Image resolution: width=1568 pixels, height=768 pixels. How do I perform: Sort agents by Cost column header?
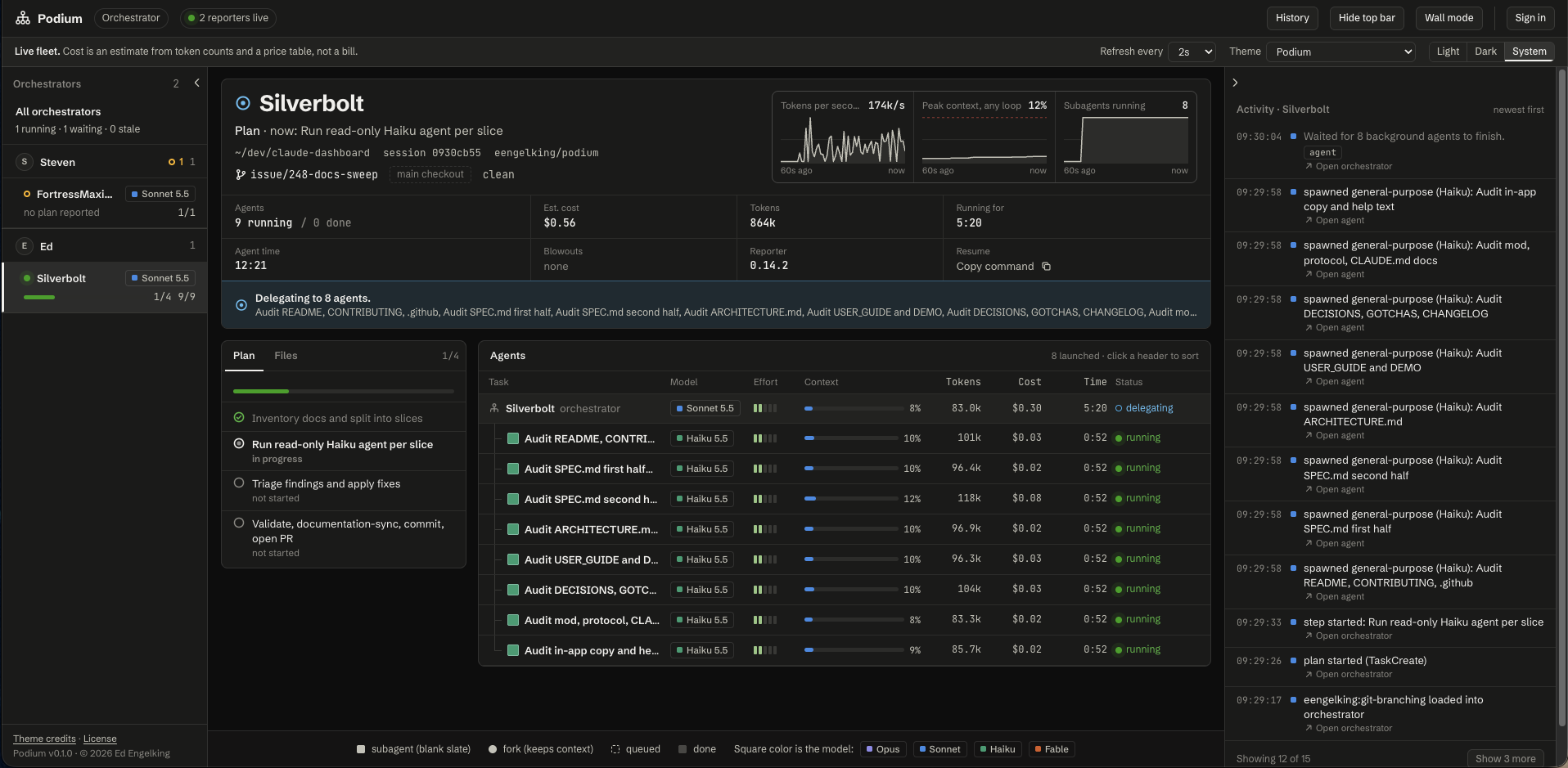click(1030, 382)
